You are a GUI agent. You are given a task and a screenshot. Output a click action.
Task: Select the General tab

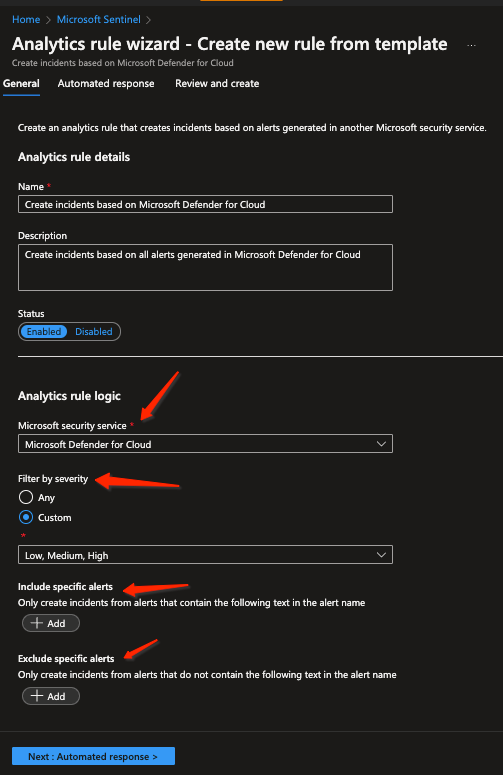(x=21, y=84)
